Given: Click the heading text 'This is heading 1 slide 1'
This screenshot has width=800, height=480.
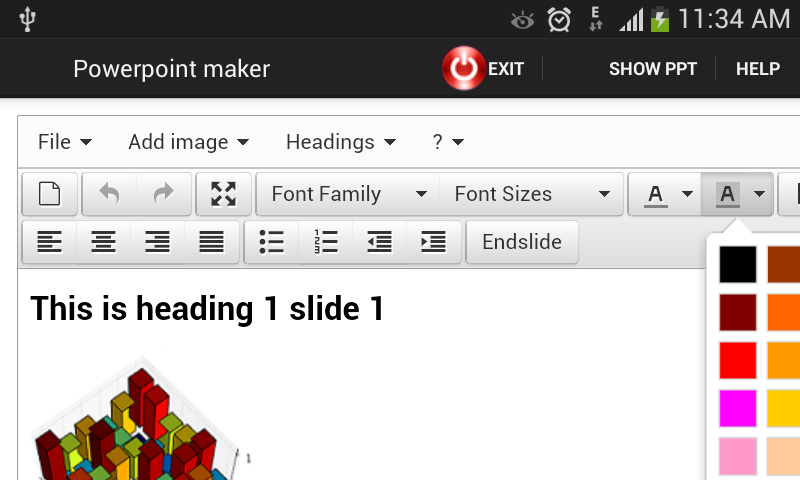Looking at the screenshot, I should [x=207, y=309].
